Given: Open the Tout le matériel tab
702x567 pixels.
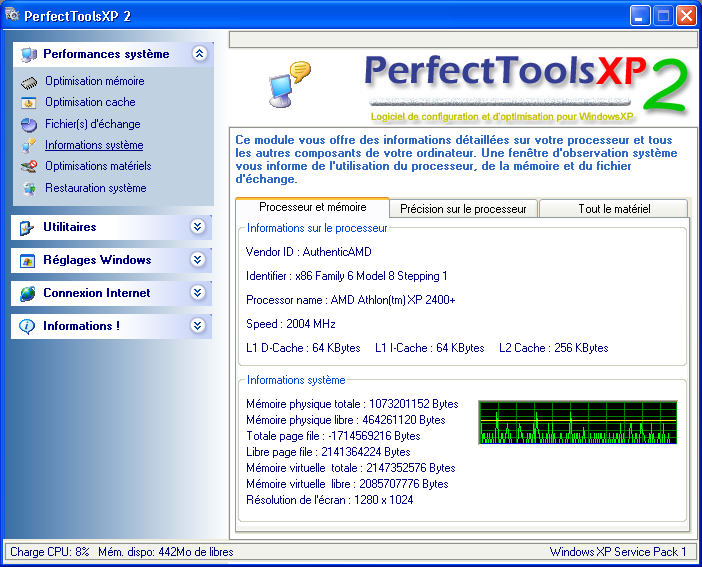Looking at the screenshot, I should click(x=614, y=209).
